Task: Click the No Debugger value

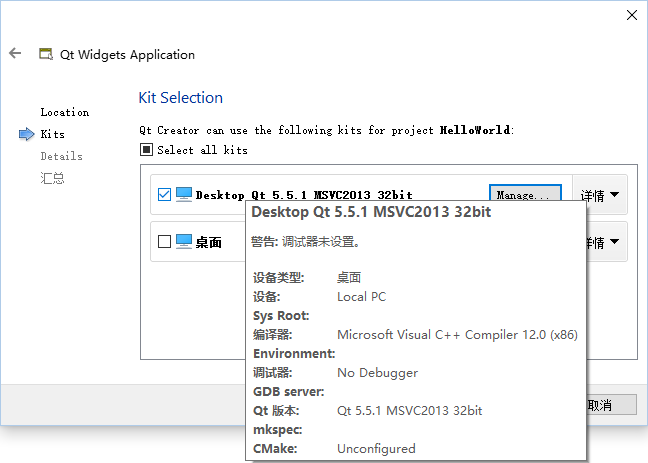Action: tap(378, 373)
